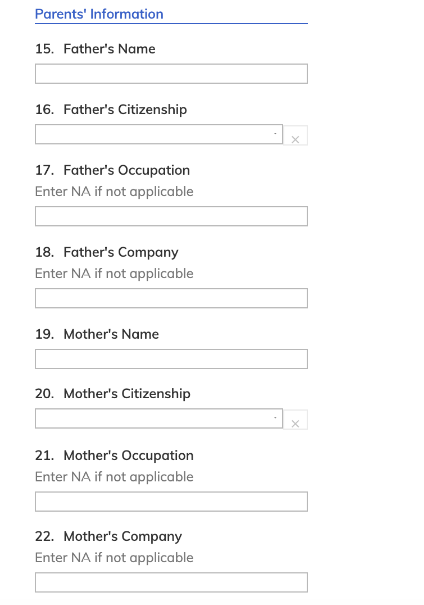Viewport: 424px width, 605px height.
Task: Open the Mother's Citizenship dropdown arrow
Action: (275, 418)
